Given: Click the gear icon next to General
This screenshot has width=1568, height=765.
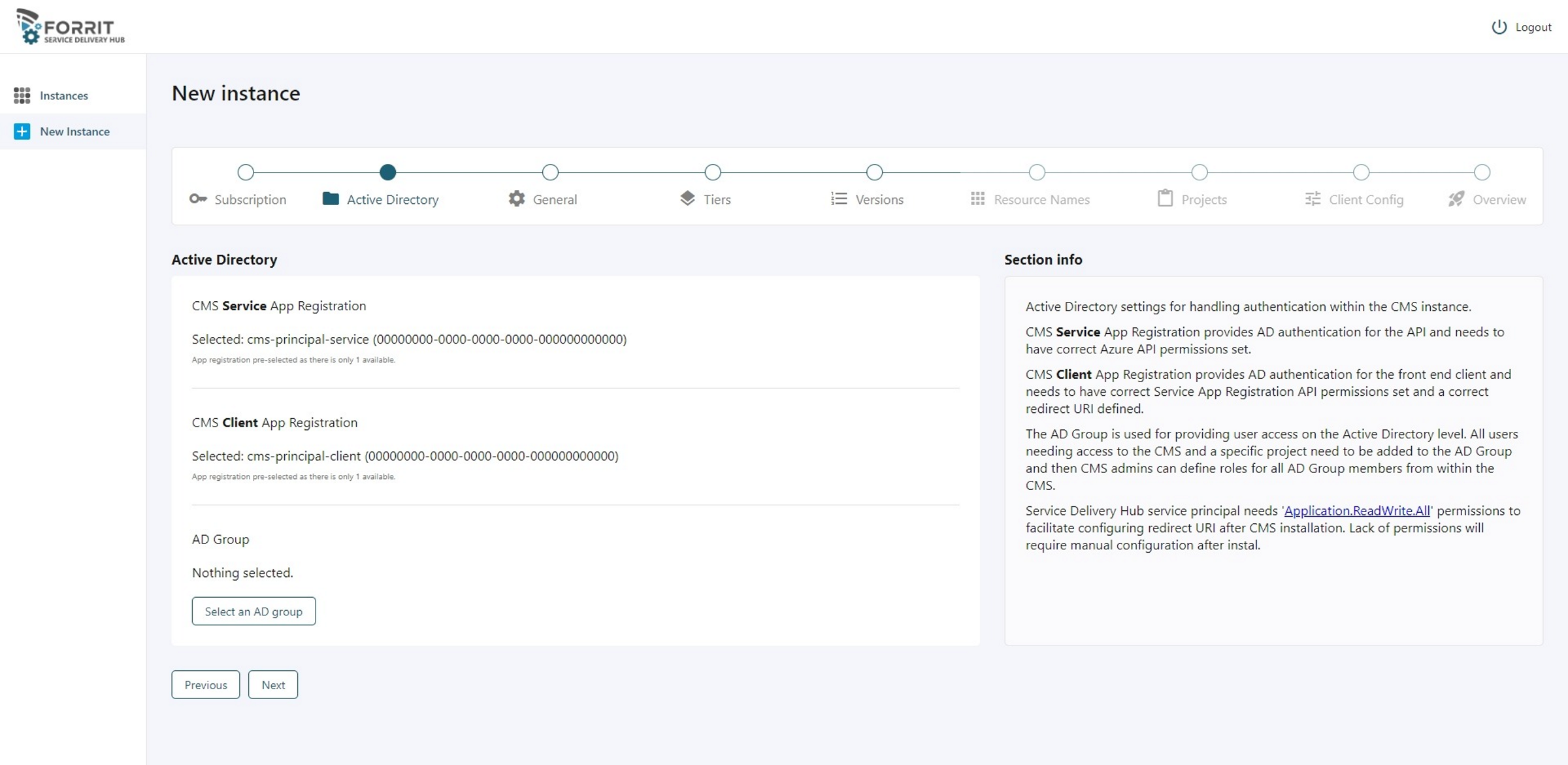Looking at the screenshot, I should click(517, 199).
